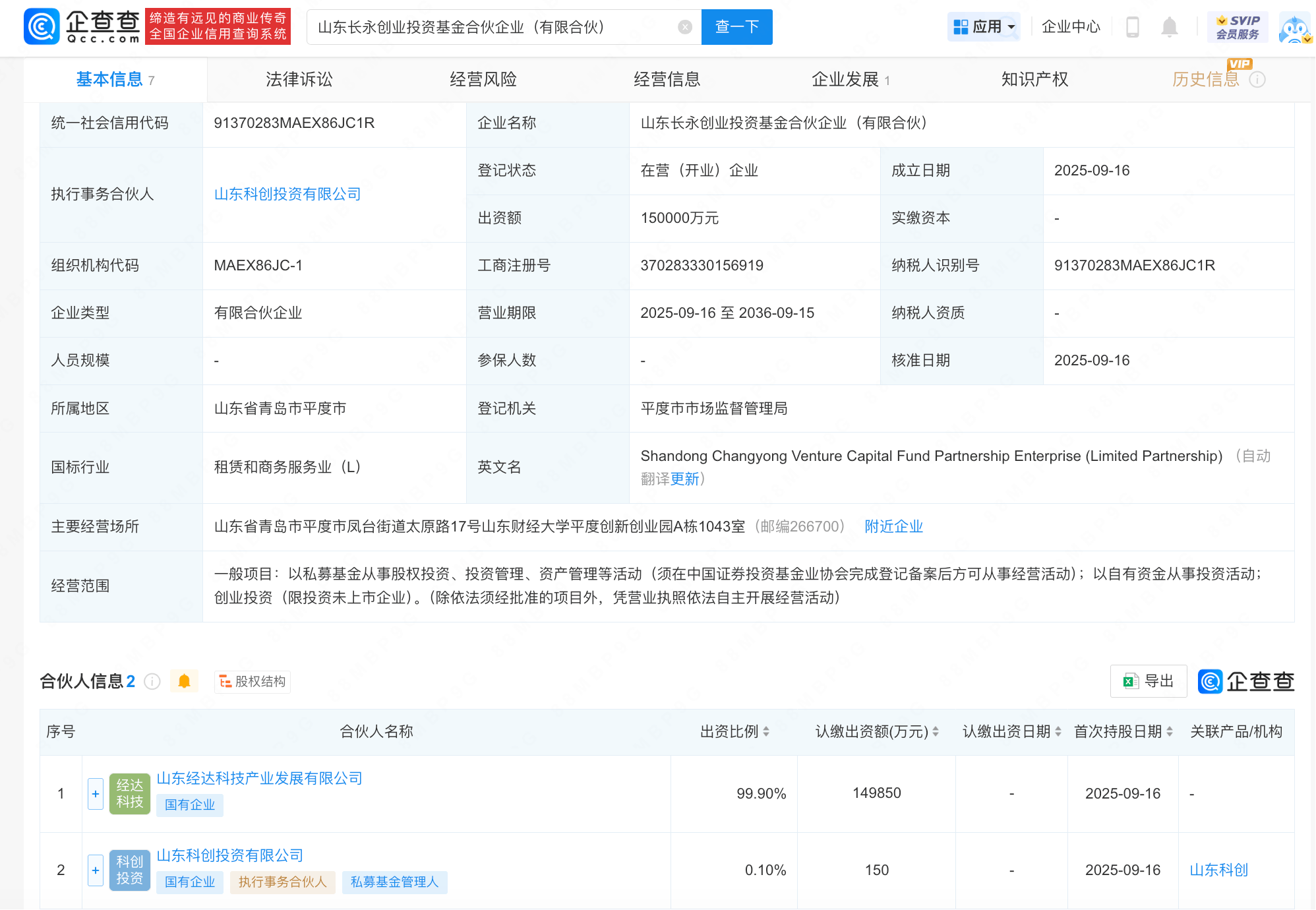1316x910 pixels.
Task: Switch to 经营信息 tab
Action: [x=667, y=80]
